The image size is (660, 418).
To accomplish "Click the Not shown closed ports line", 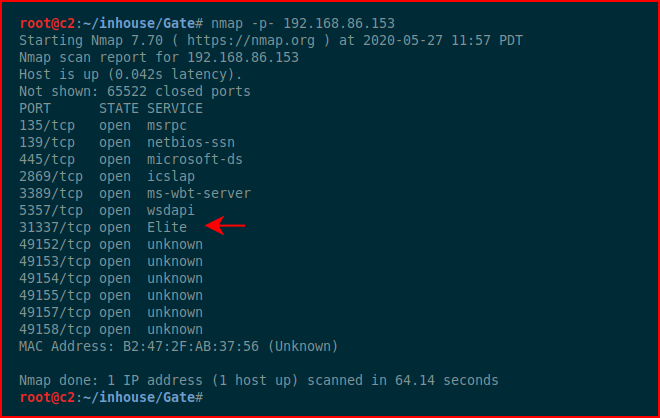I will click(135, 91).
